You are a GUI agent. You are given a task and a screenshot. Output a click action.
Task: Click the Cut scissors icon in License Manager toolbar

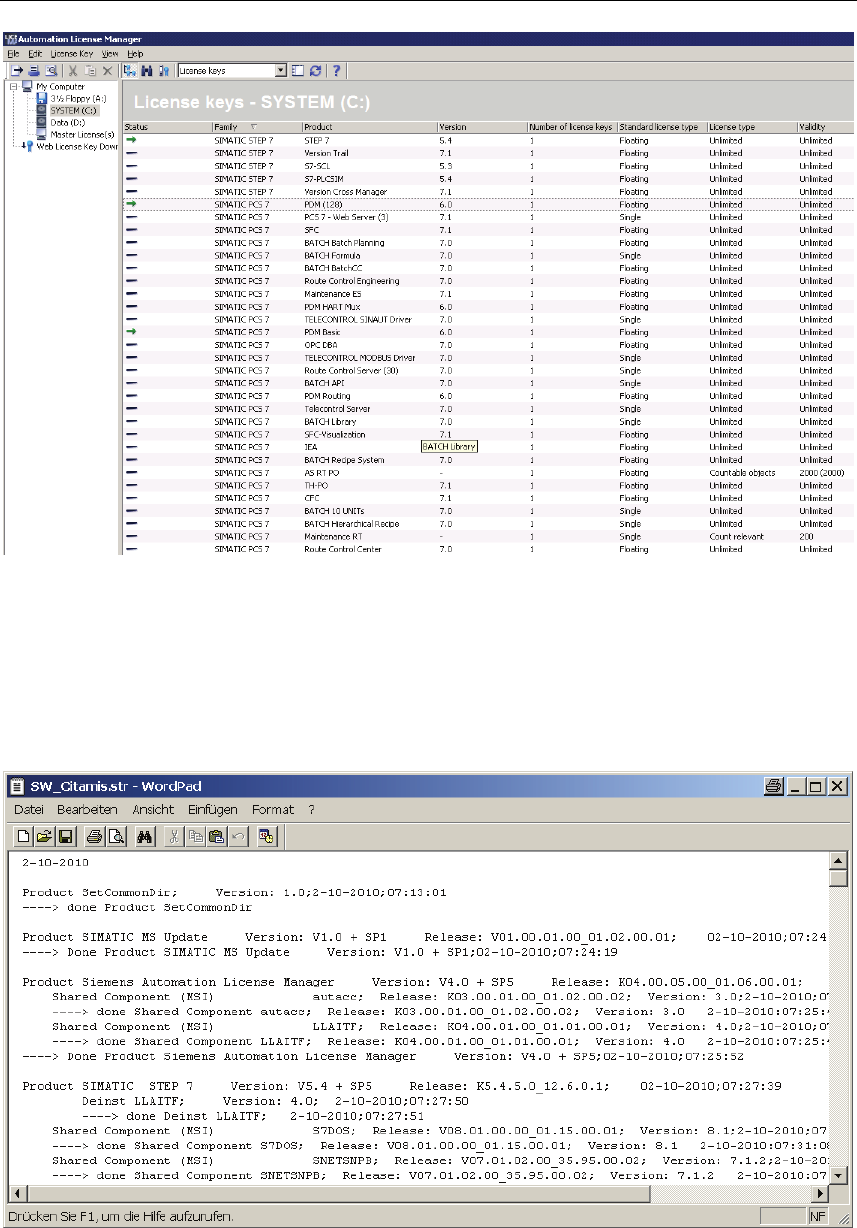tap(72, 71)
